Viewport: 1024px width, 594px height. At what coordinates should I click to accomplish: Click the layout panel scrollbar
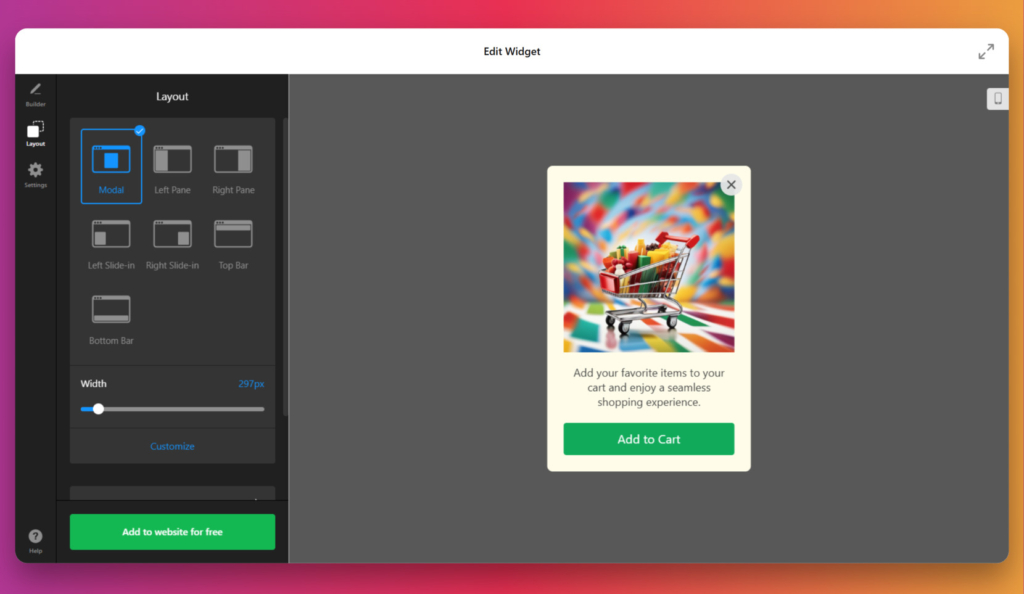(285, 267)
